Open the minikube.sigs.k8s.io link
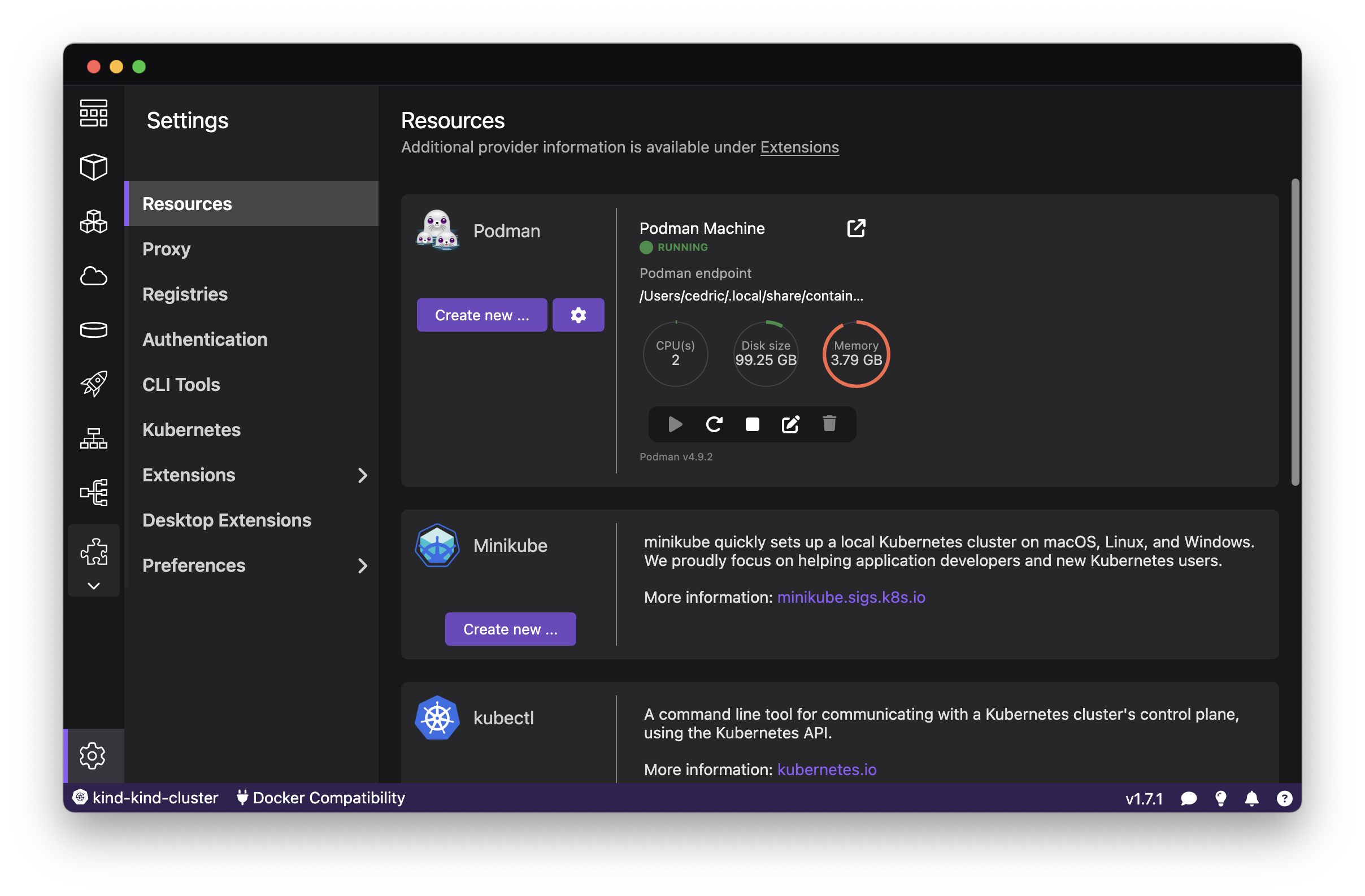The image size is (1365, 896). pos(850,597)
